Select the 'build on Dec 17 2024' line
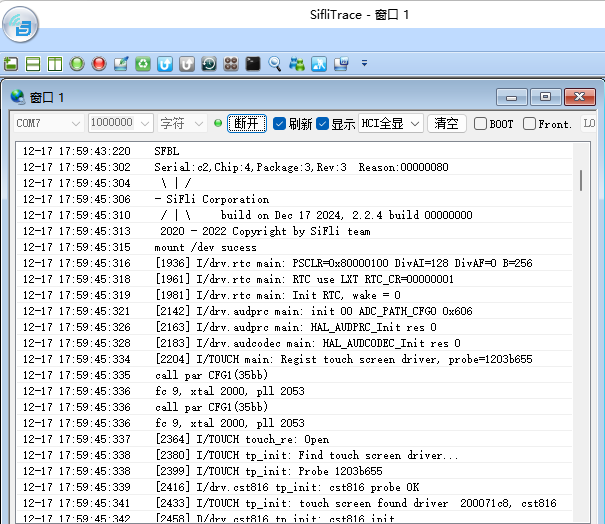Screen dimensions: 605x524 (295, 215)
